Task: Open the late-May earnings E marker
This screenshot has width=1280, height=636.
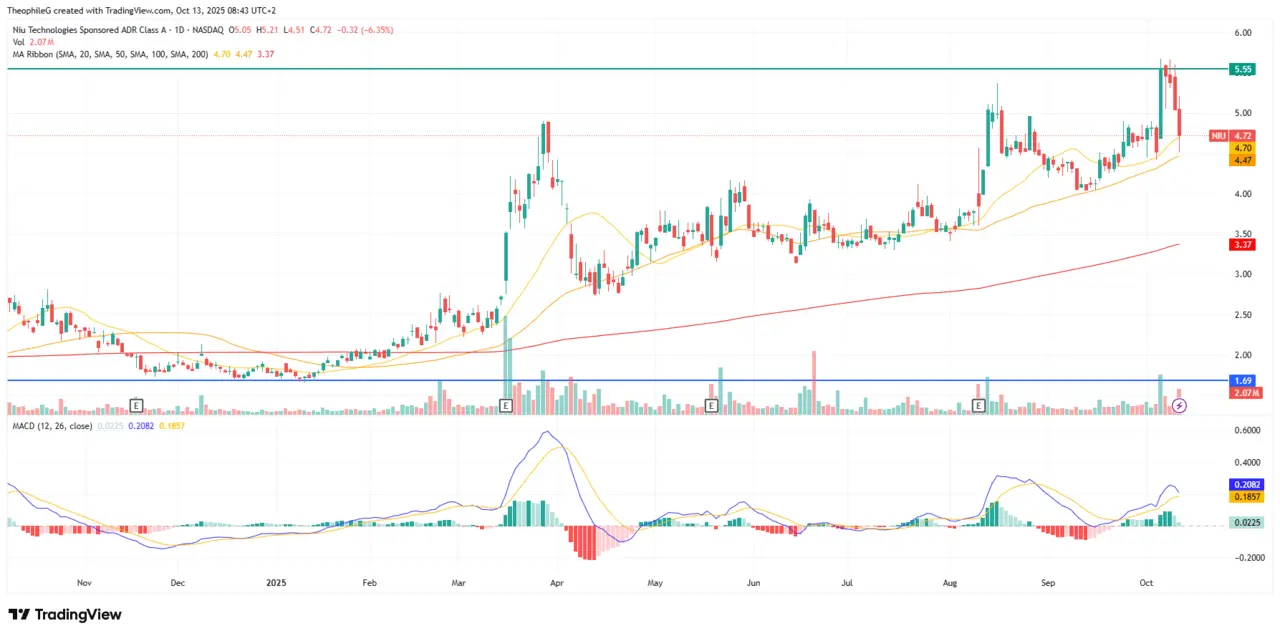Action: pyautogui.click(x=711, y=405)
